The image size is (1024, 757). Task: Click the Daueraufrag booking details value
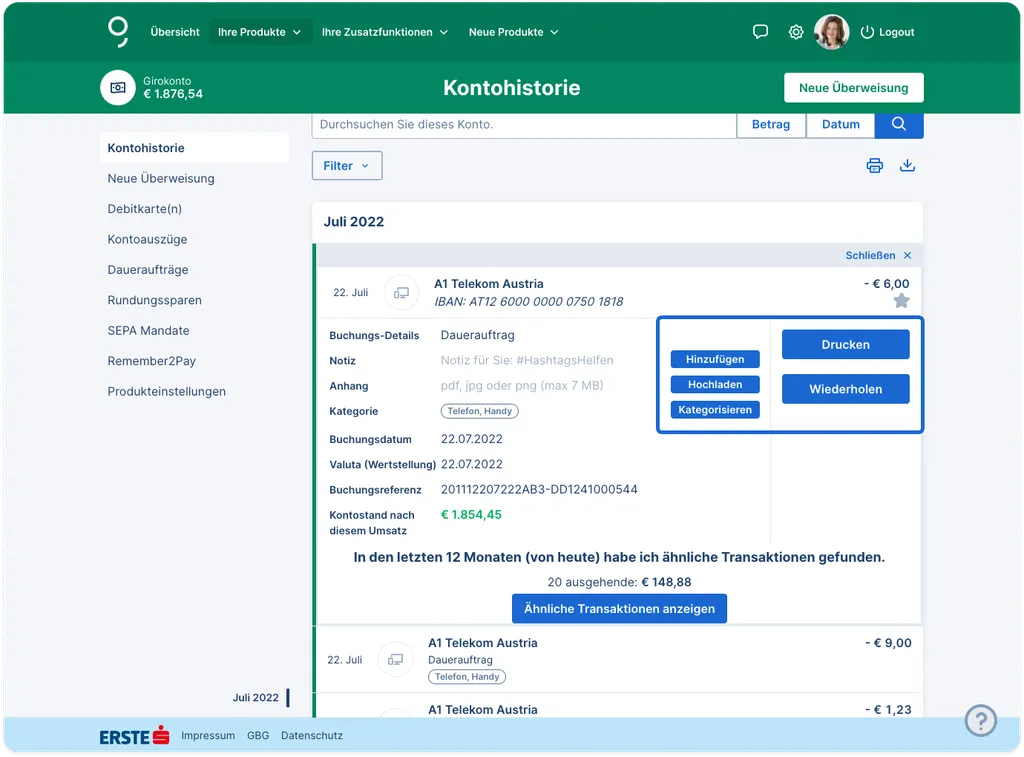tap(477, 335)
